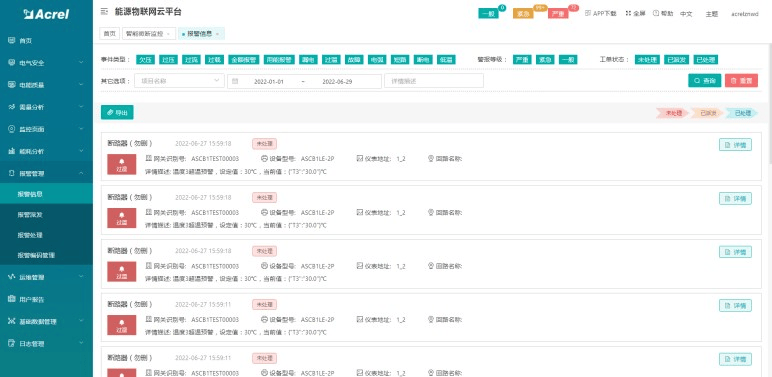Click the calendar icon in date range field

click(235, 81)
